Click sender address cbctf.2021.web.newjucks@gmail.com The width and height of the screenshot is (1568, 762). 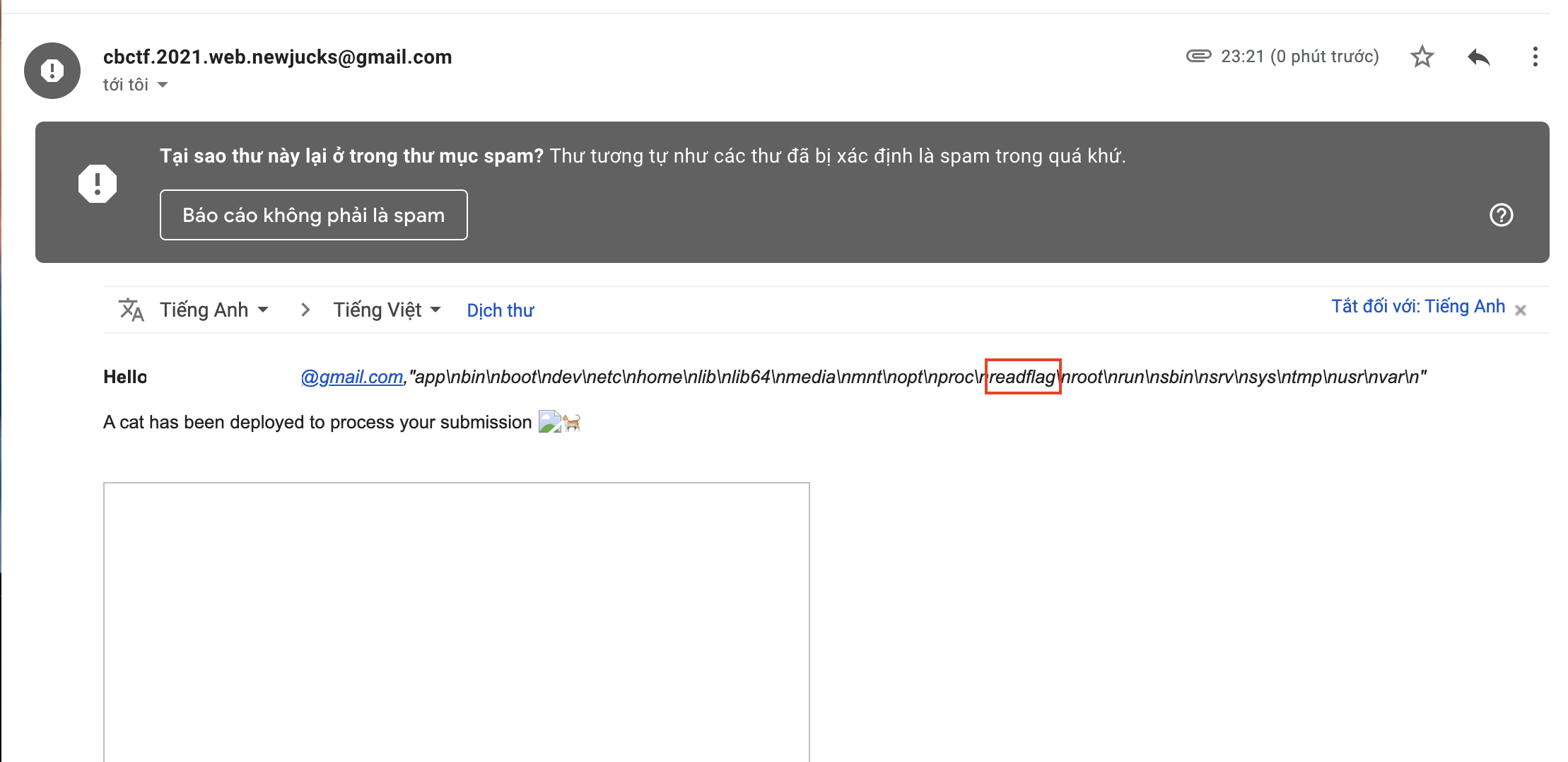[277, 57]
